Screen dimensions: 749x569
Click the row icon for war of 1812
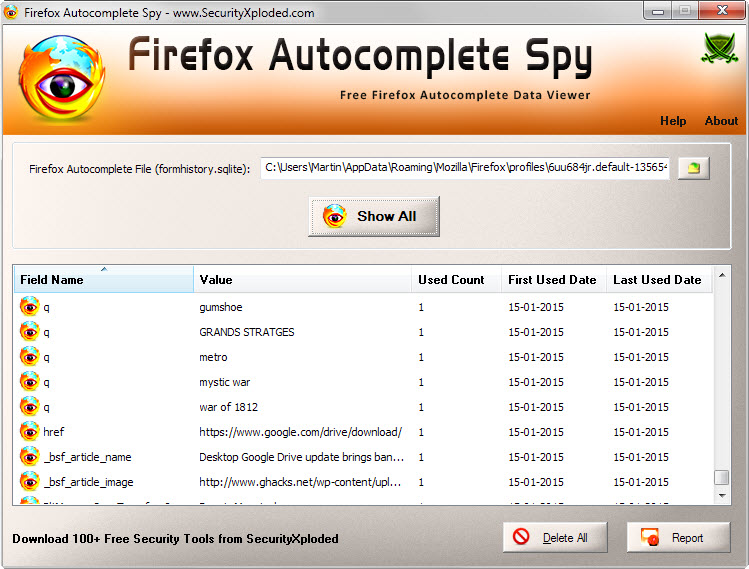[x=30, y=407]
